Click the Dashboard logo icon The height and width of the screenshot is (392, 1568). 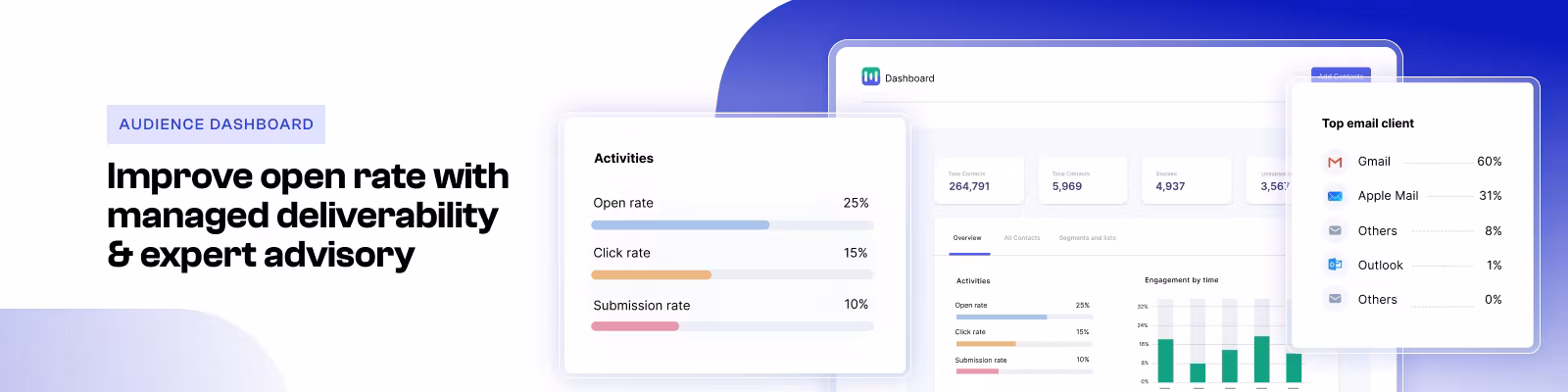(870, 76)
